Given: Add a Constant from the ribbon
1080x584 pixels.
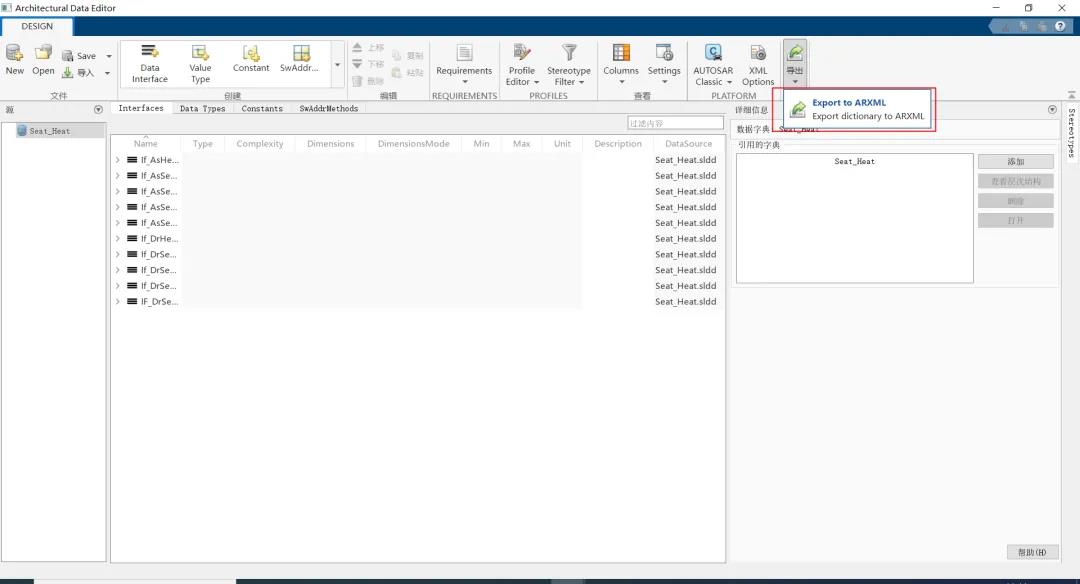Looking at the screenshot, I should (251, 60).
